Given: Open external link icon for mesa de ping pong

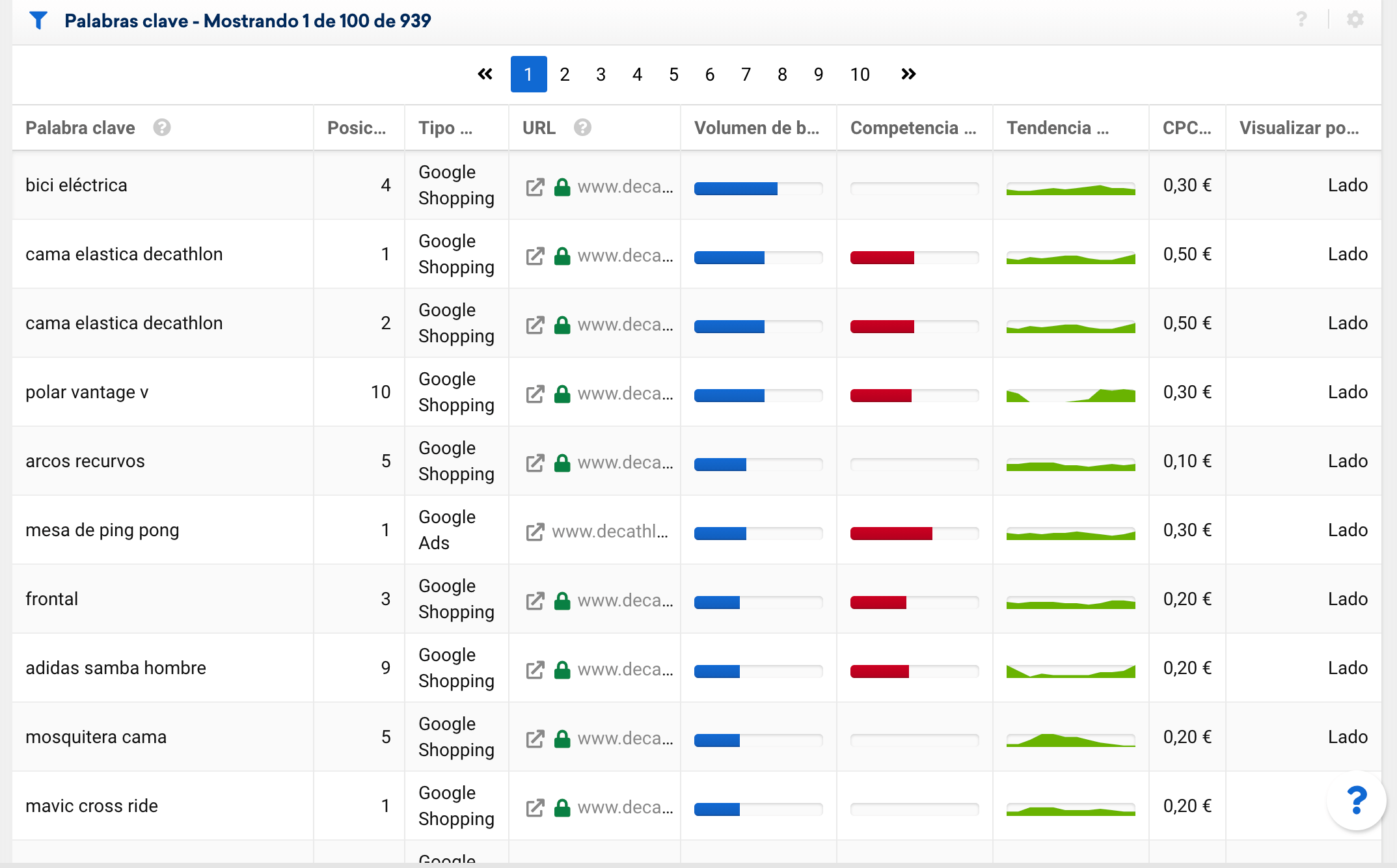Looking at the screenshot, I should click(x=535, y=532).
